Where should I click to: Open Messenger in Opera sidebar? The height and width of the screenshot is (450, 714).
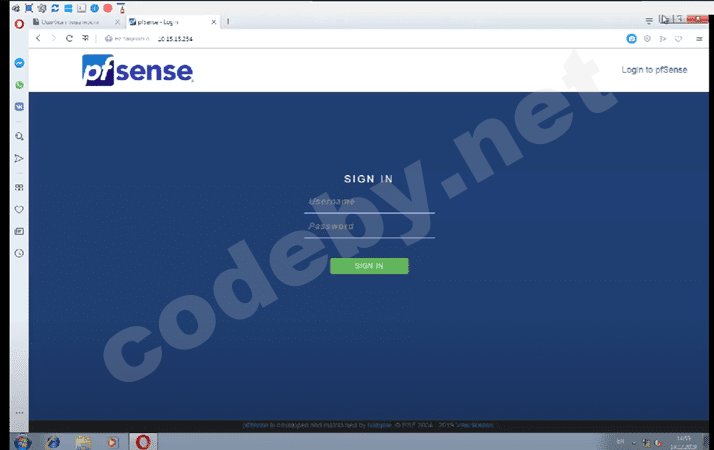[19, 63]
